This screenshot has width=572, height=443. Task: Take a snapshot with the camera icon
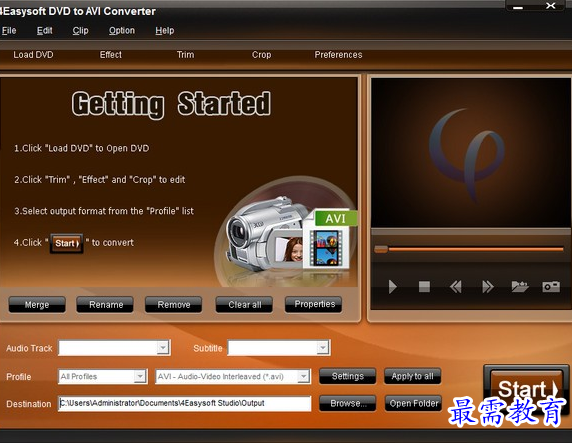point(551,286)
